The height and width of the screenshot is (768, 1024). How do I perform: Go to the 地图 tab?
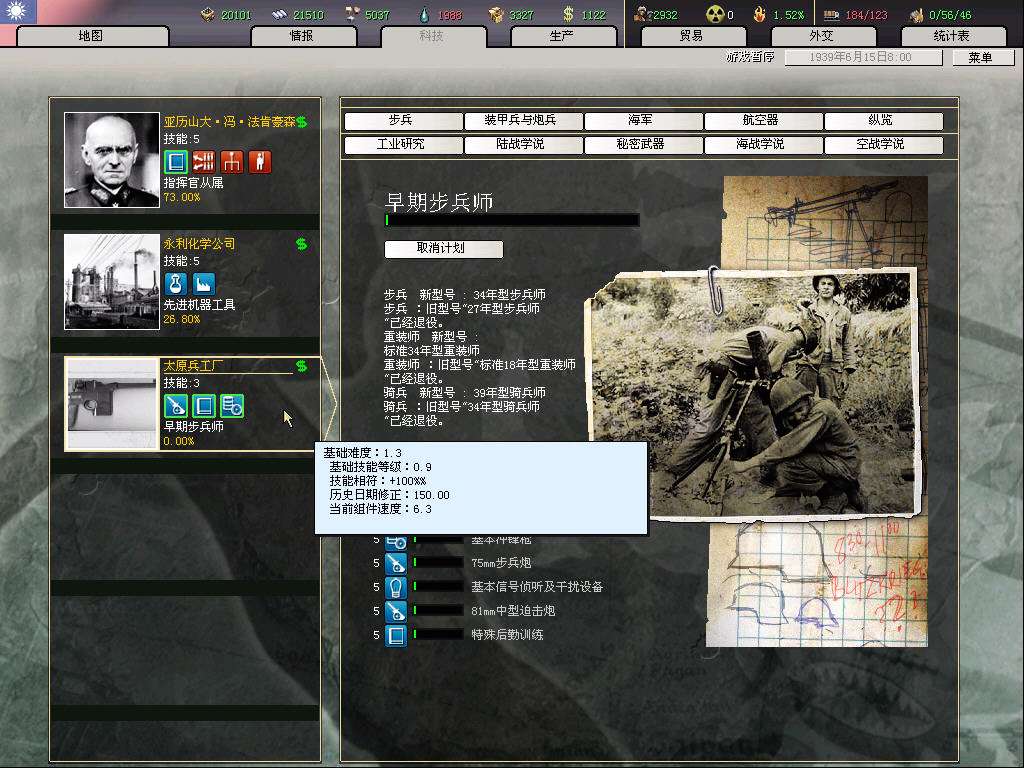pyautogui.click(x=90, y=36)
